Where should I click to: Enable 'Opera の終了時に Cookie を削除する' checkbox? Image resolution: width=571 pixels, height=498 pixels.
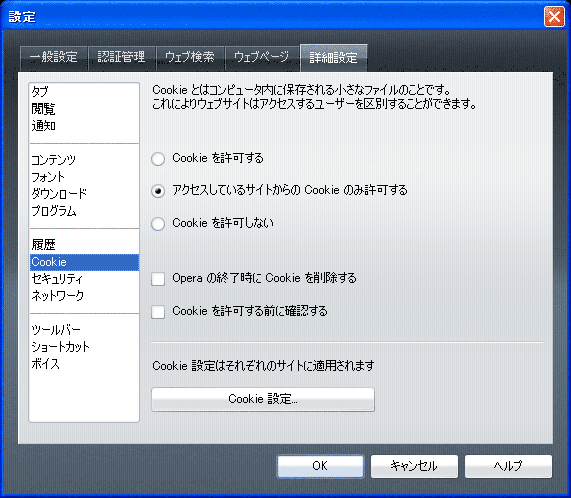pyautogui.click(x=158, y=279)
